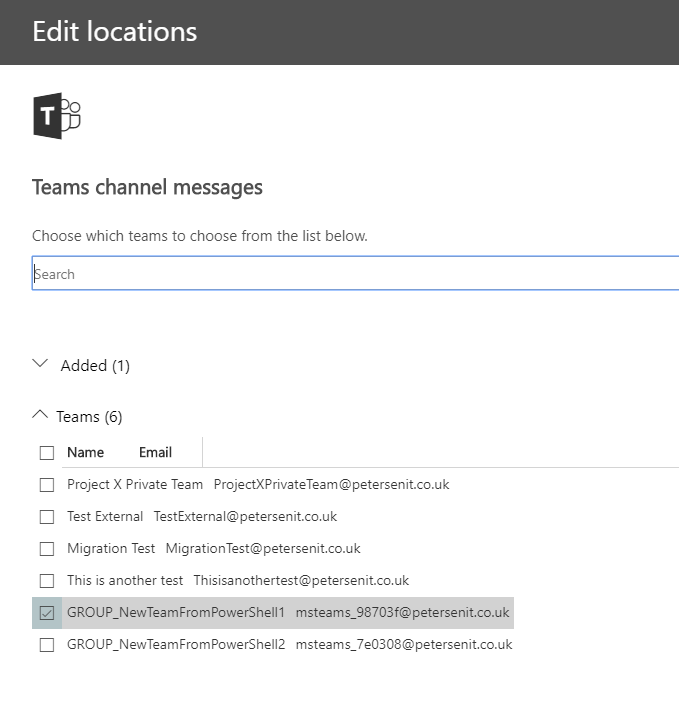Sort by the Email column header
679x722 pixels.
click(156, 453)
